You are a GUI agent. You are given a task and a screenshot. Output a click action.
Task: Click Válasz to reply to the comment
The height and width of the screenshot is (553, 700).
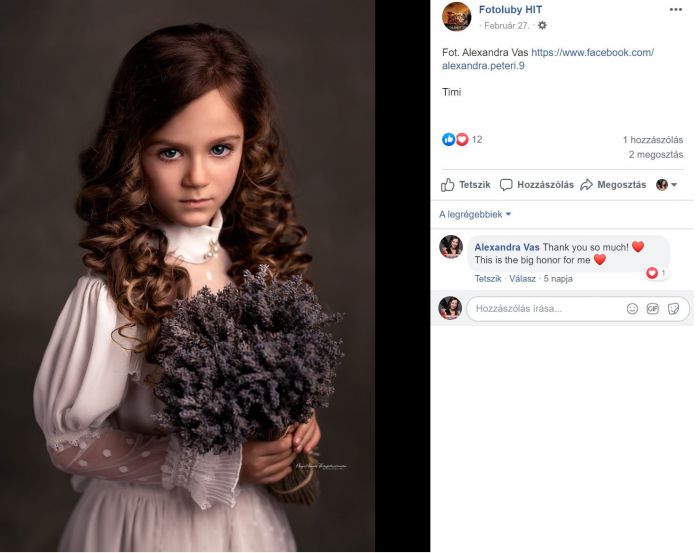[x=522, y=279]
